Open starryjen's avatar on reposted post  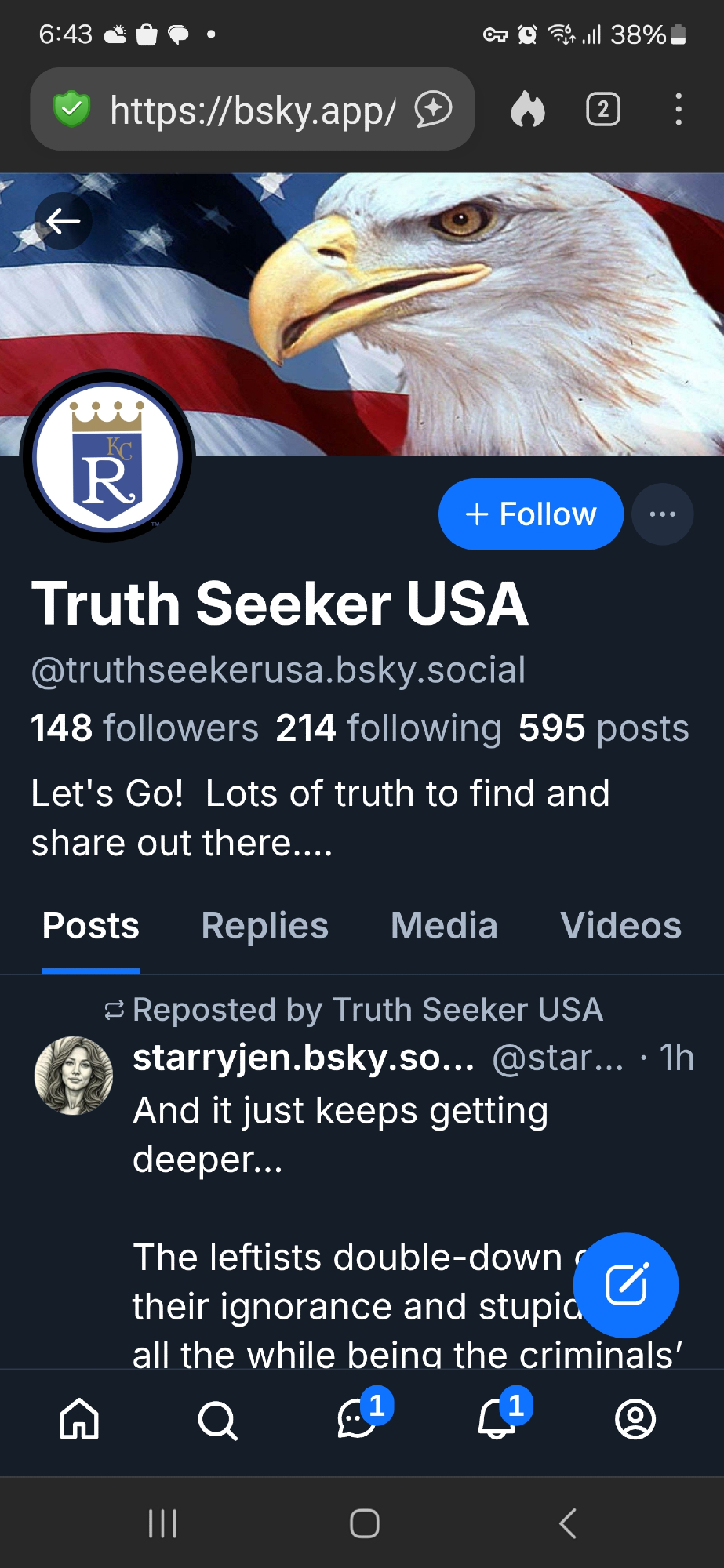[x=74, y=1076]
